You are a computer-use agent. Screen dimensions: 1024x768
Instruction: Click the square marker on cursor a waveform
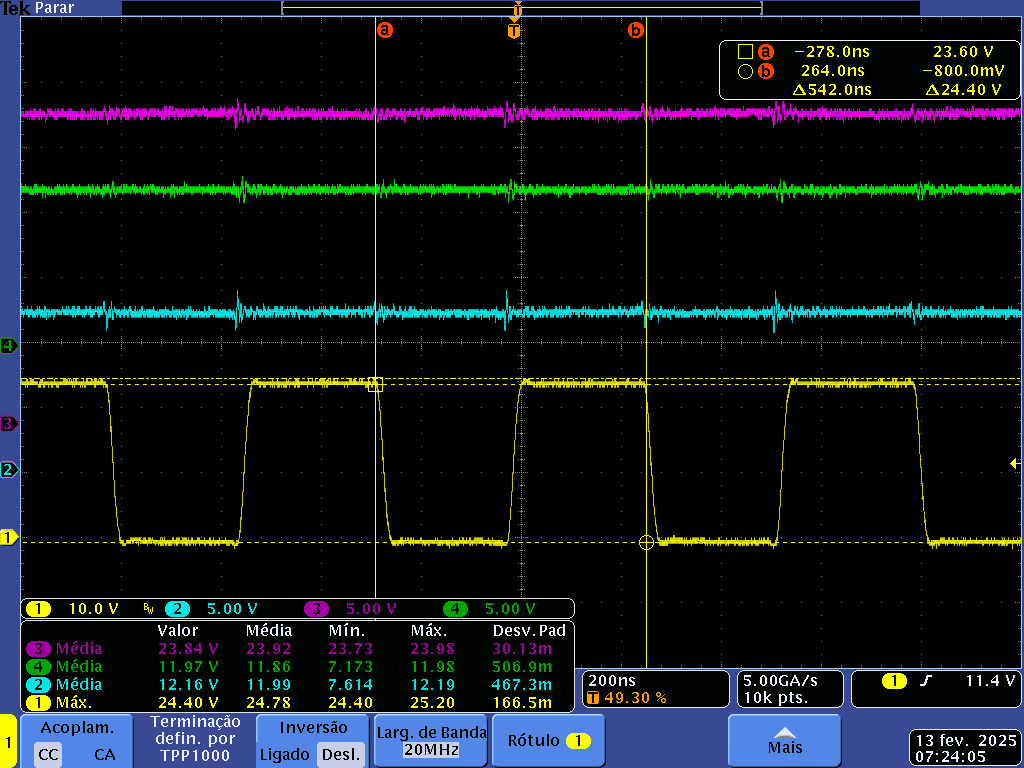pos(375,384)
